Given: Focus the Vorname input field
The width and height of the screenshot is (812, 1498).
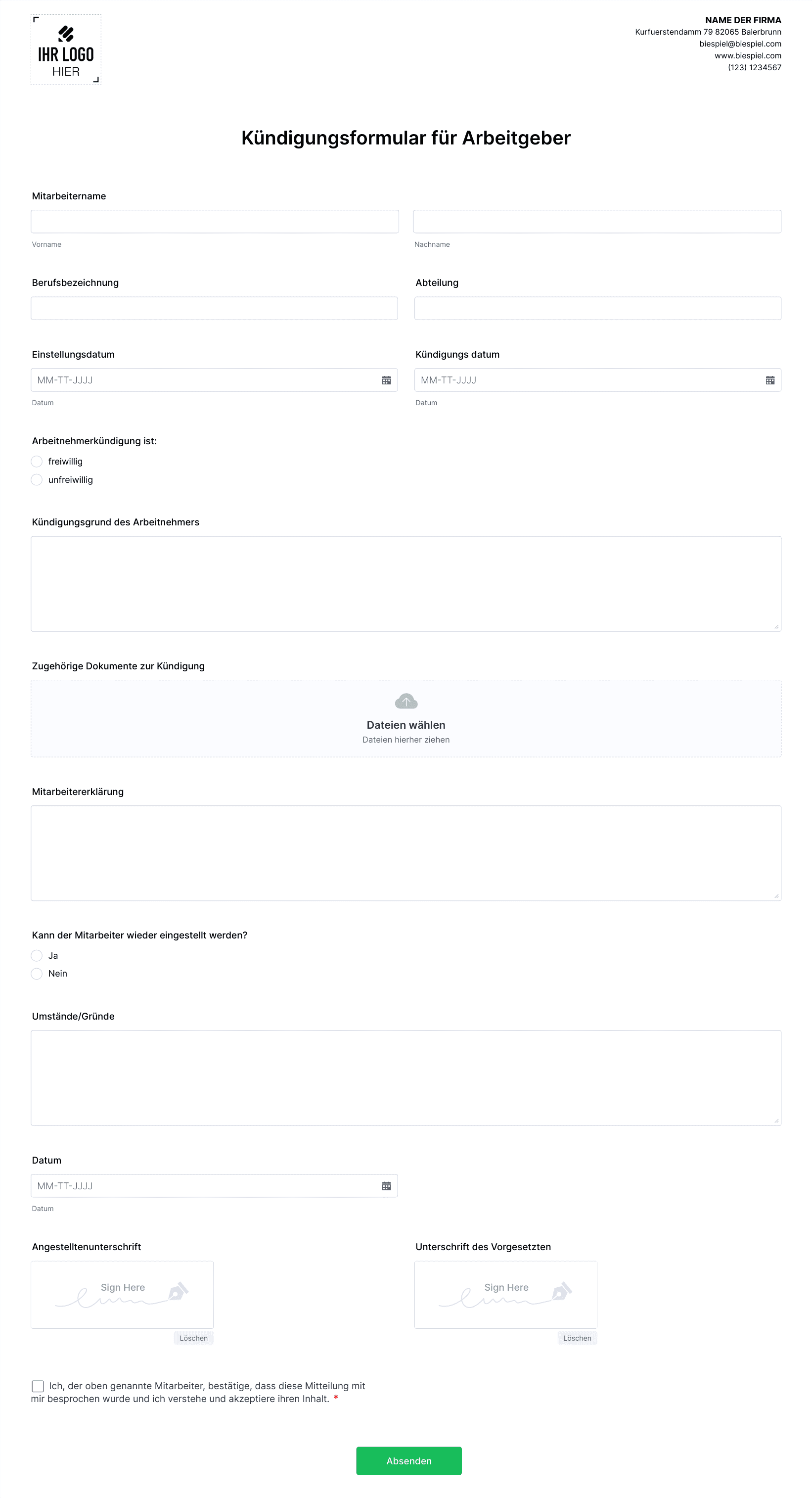Looking at the screenshot, I should pos(215,222).
